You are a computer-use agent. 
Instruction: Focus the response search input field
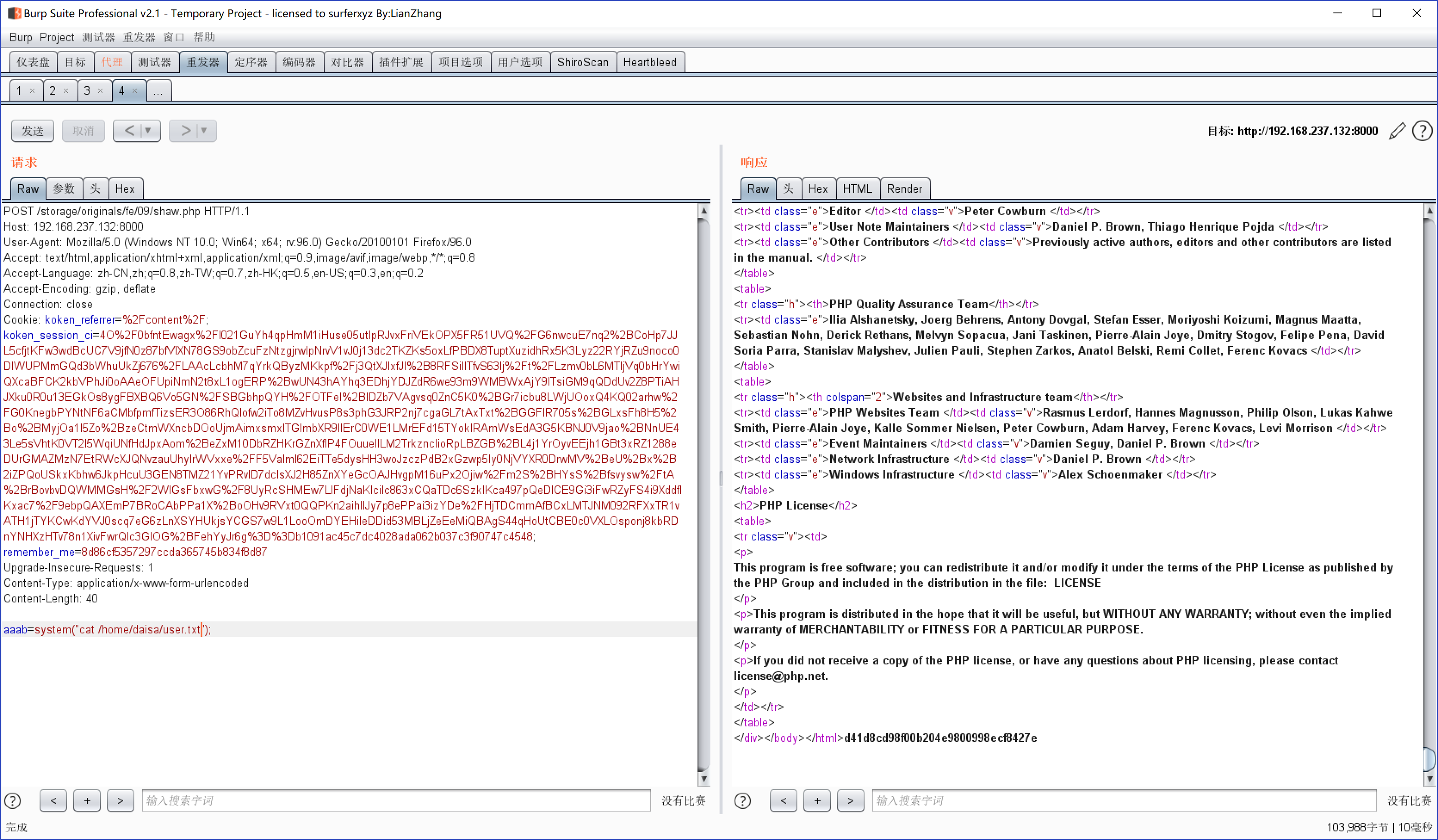coord(1124,801)
